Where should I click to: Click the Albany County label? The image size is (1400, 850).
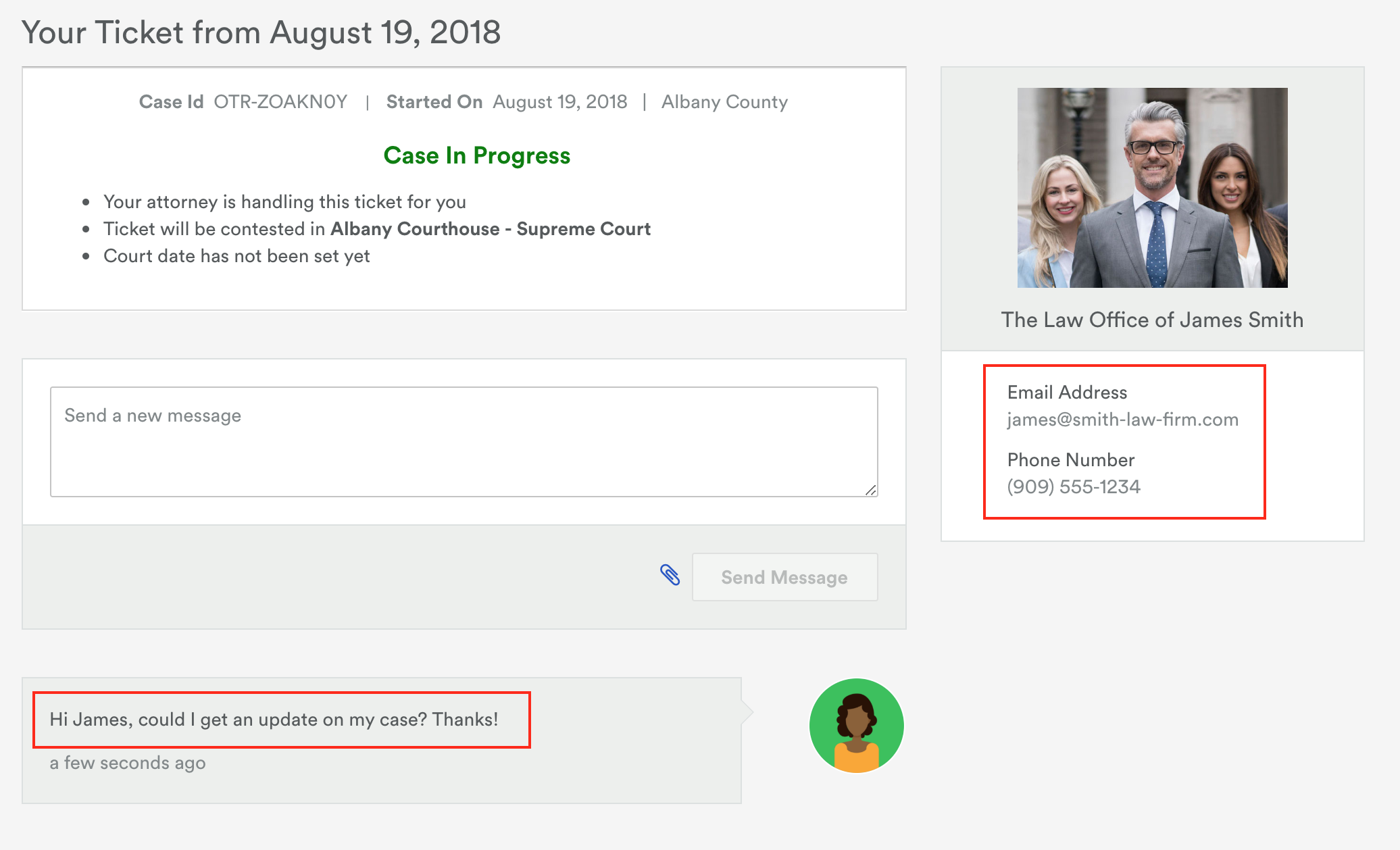(x=724, y=102)
